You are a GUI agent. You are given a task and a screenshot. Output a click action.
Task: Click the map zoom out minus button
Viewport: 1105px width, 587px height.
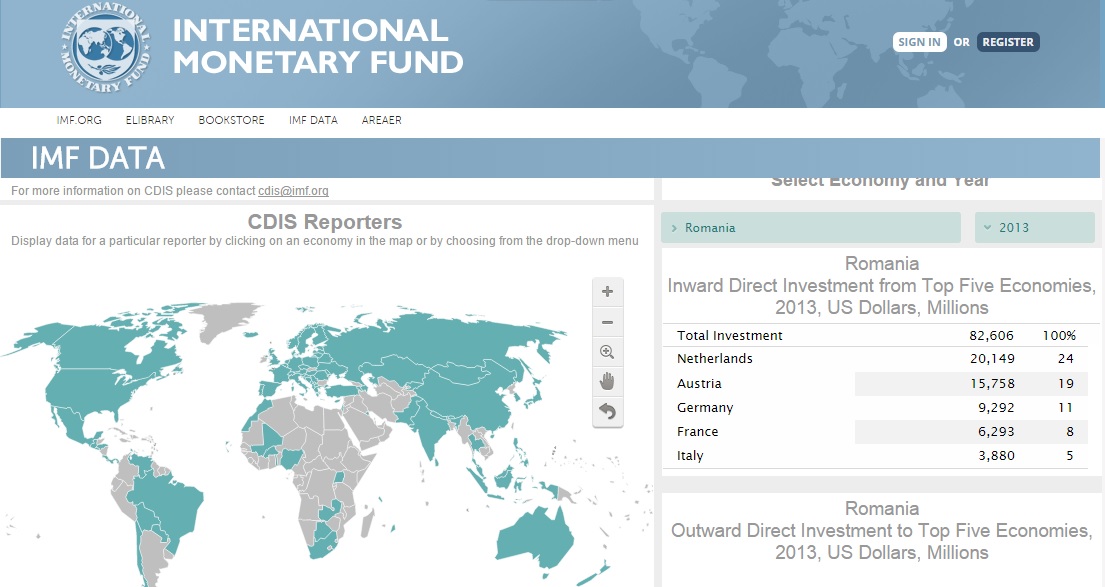607,322
